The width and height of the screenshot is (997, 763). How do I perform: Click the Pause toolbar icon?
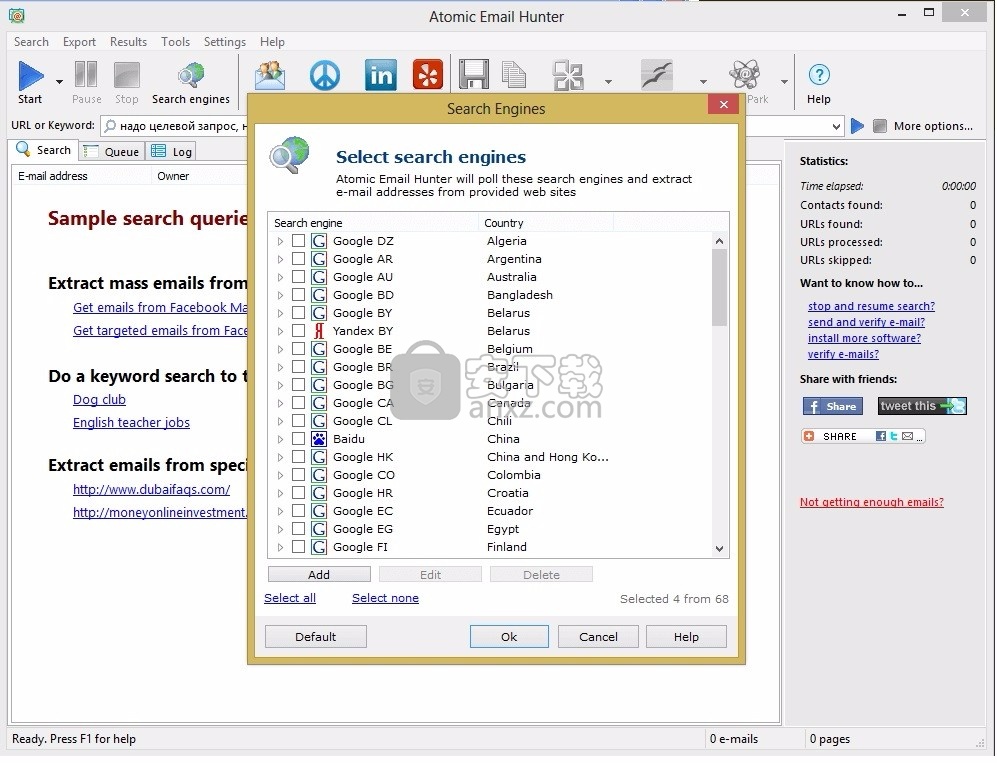click(86, 75)
